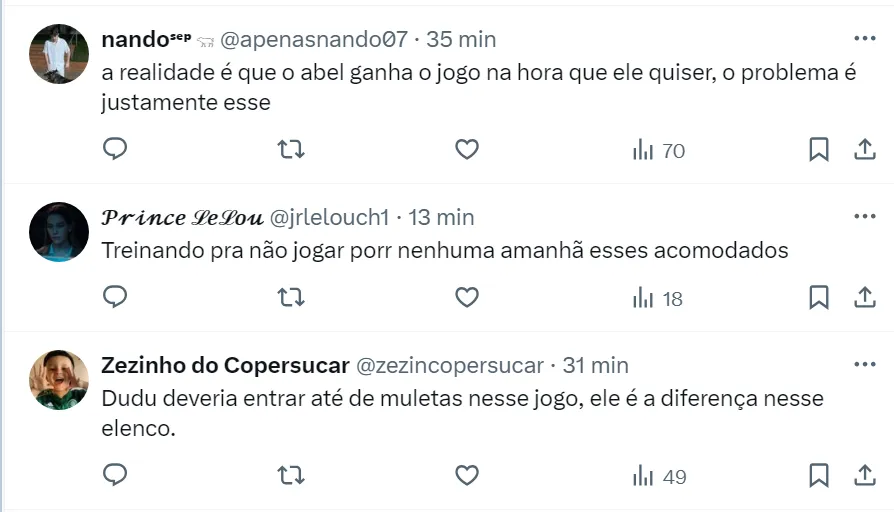The image size is (894, 512).
Task: Click nando's profile avatar
Action: 59,53
